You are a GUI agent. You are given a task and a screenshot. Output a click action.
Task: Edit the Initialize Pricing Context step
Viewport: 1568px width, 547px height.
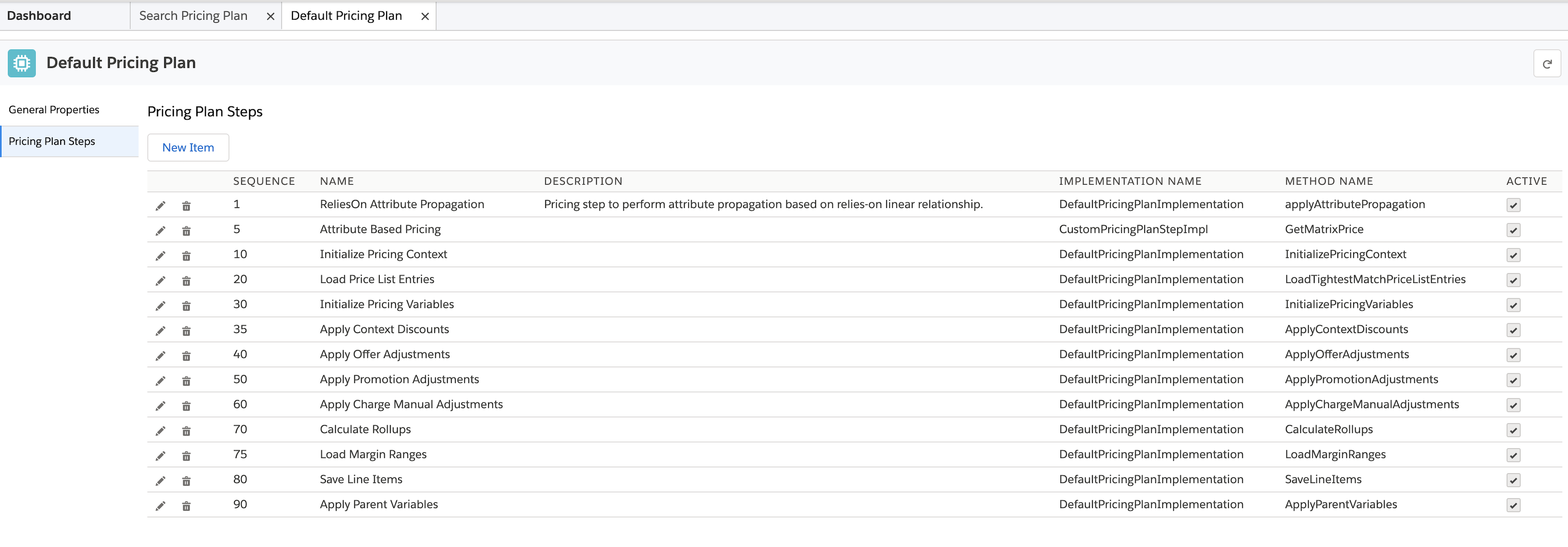point(160,256)
